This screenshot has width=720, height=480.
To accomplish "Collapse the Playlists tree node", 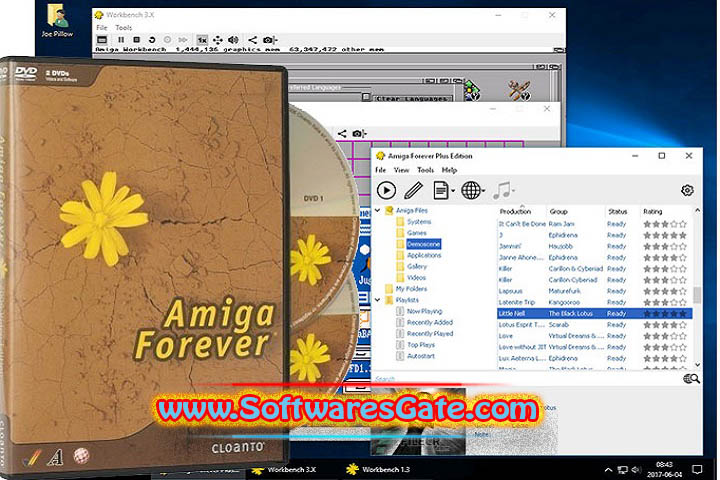I will click(377, 299).
